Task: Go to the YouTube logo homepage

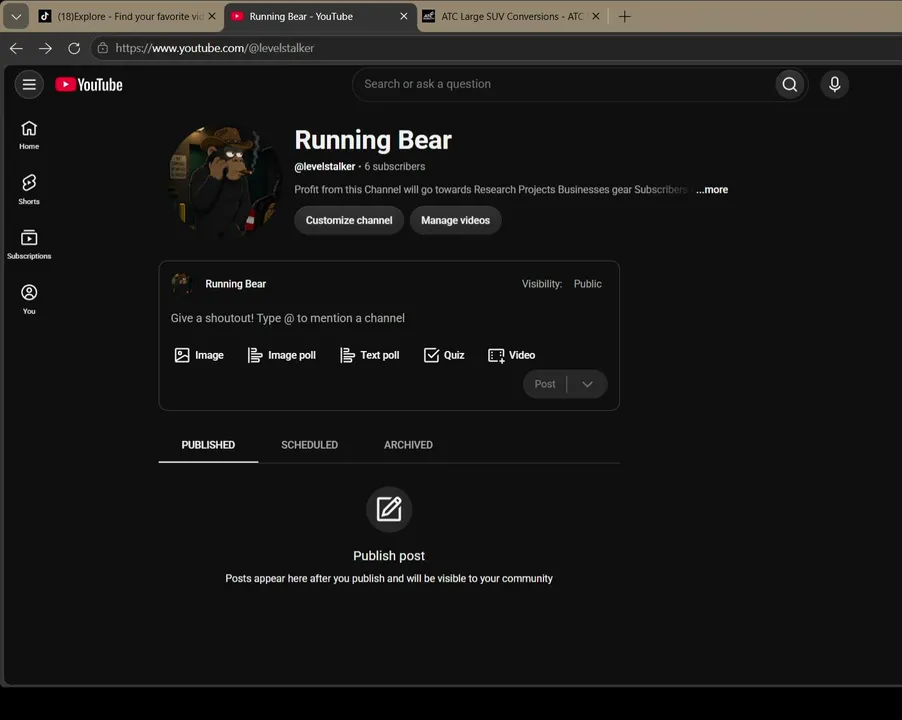Action: (x=89, y=85)
